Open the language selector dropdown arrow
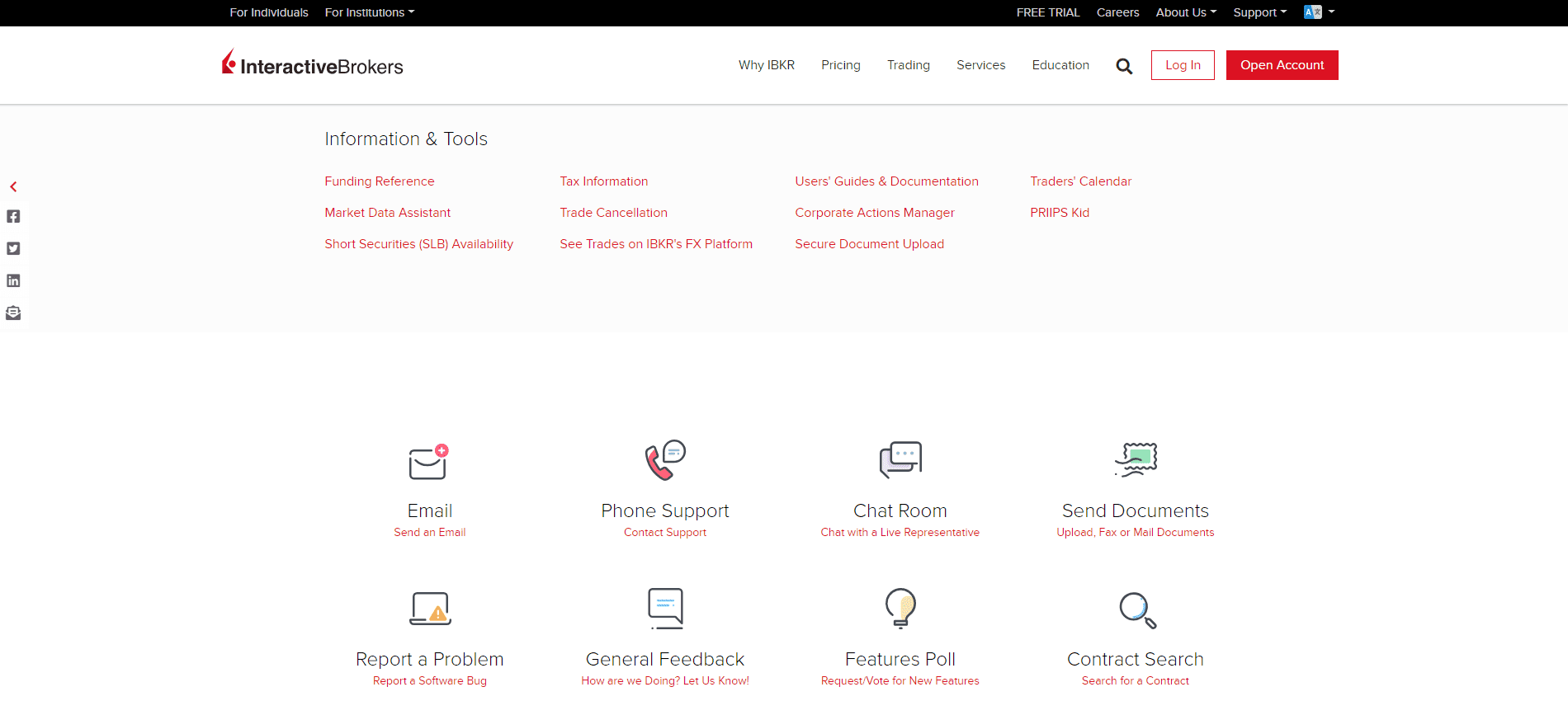The width and height of the screenshot is (1568, 701). 1331,12
